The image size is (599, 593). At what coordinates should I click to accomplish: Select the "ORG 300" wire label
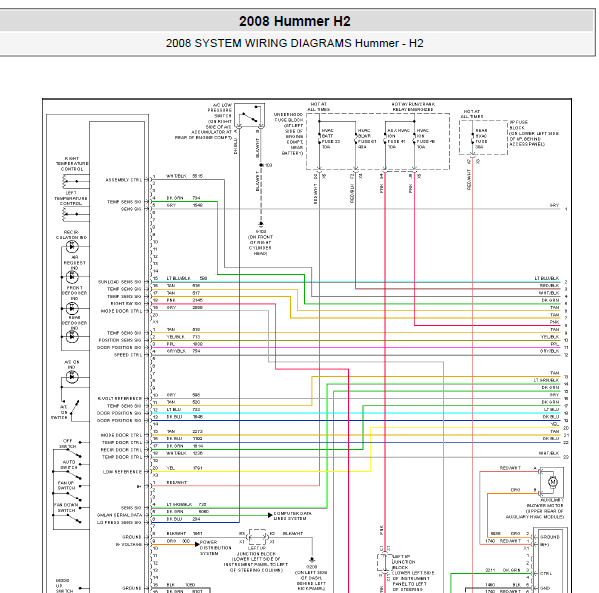pyautogui.click(x=178, y=541)
